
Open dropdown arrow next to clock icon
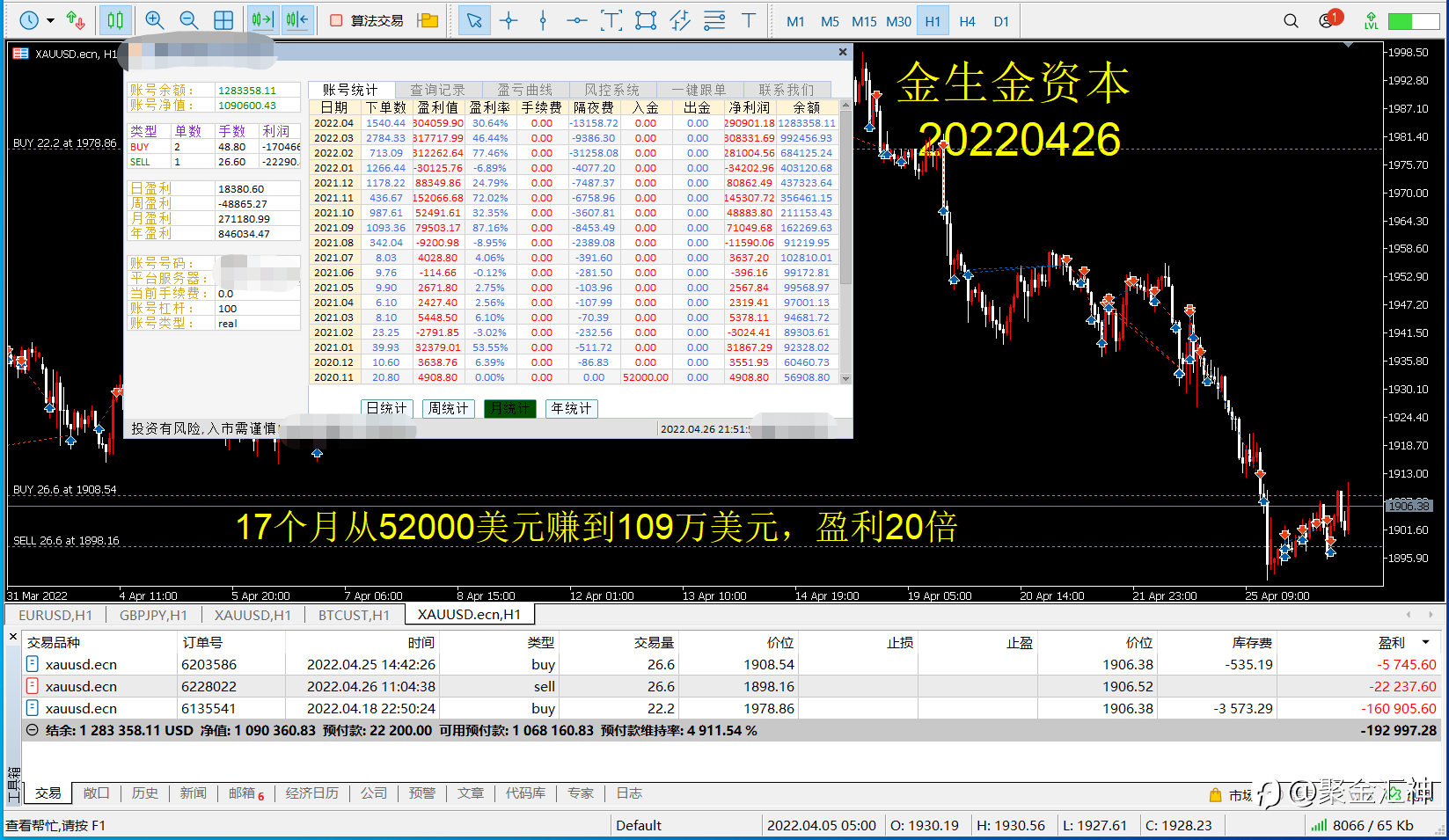pos(50,20)
